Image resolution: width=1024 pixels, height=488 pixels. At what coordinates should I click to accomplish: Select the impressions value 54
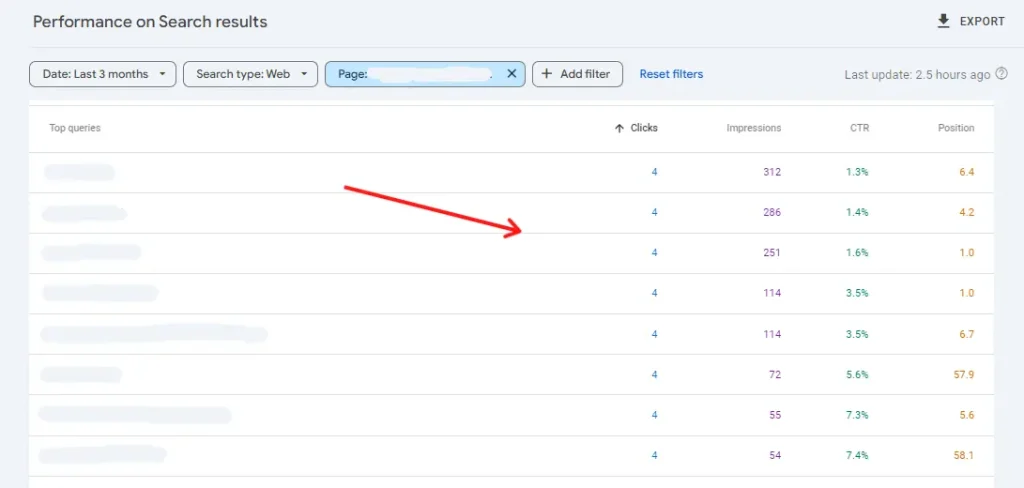click(775, 455)
